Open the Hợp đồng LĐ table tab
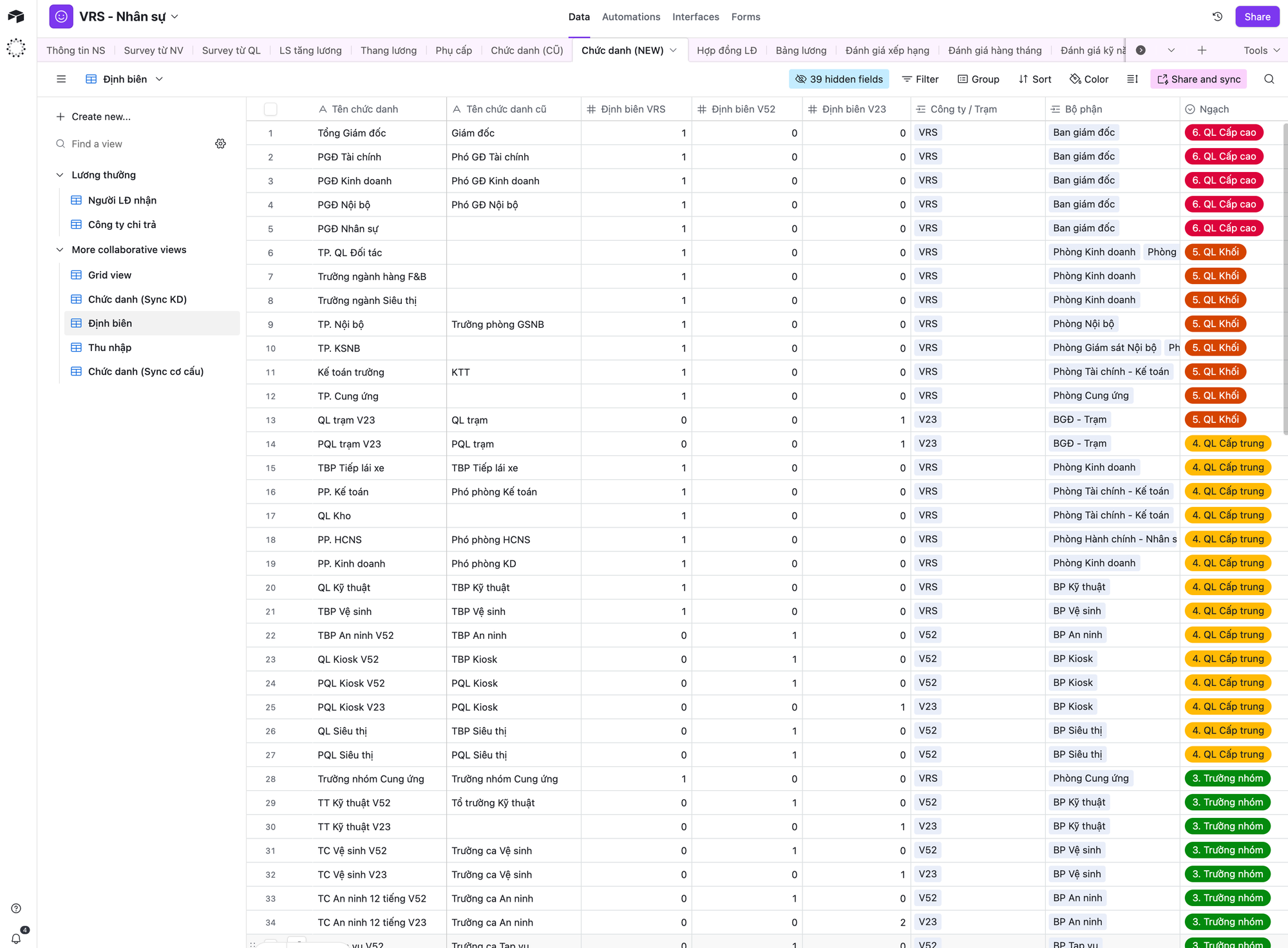The height and width of the screenshot is (948, 1288). tap(726, 50)
